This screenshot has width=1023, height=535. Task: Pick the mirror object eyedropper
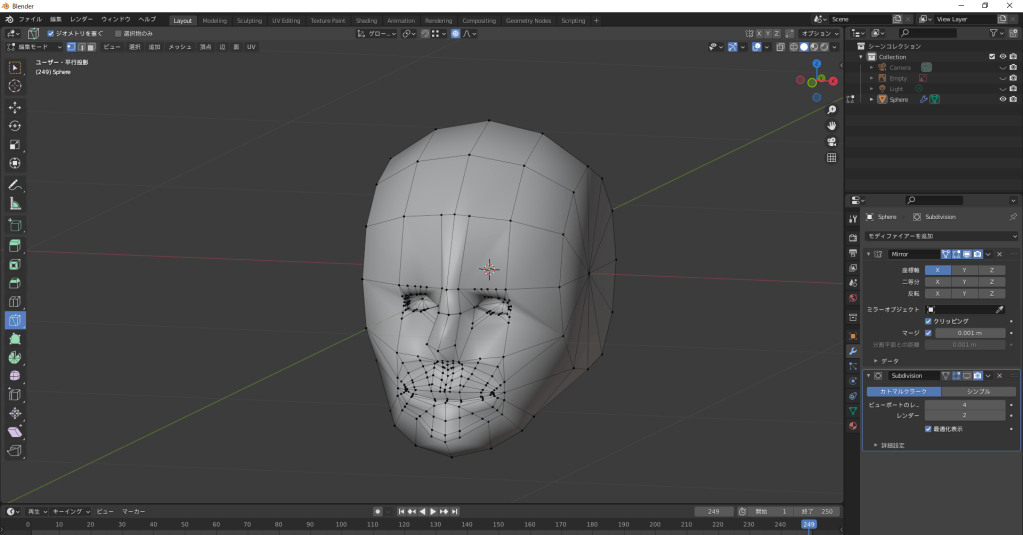click(998, 309)
